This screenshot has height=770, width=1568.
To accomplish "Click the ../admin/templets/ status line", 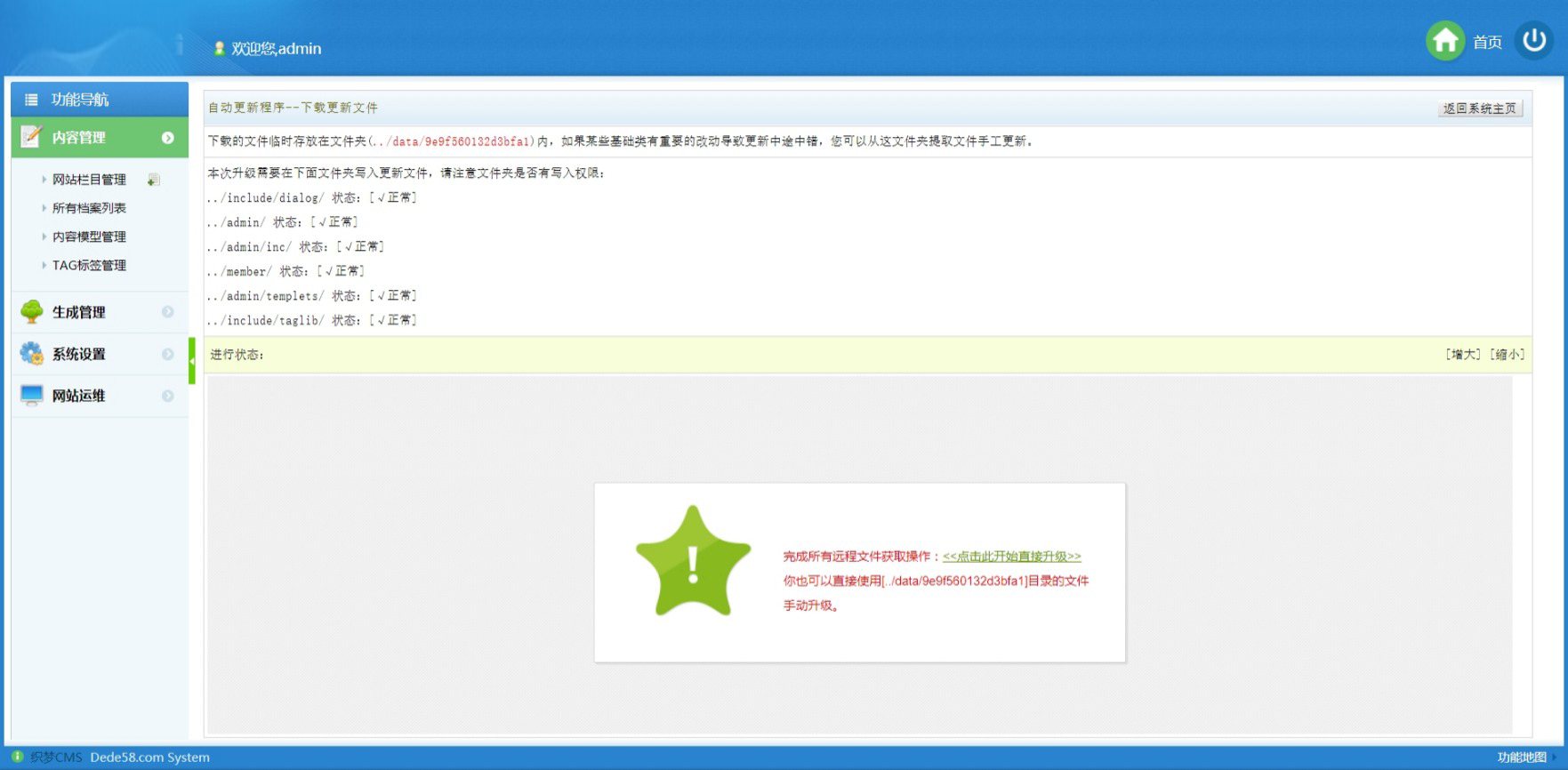I will click(x=311, y=295).
